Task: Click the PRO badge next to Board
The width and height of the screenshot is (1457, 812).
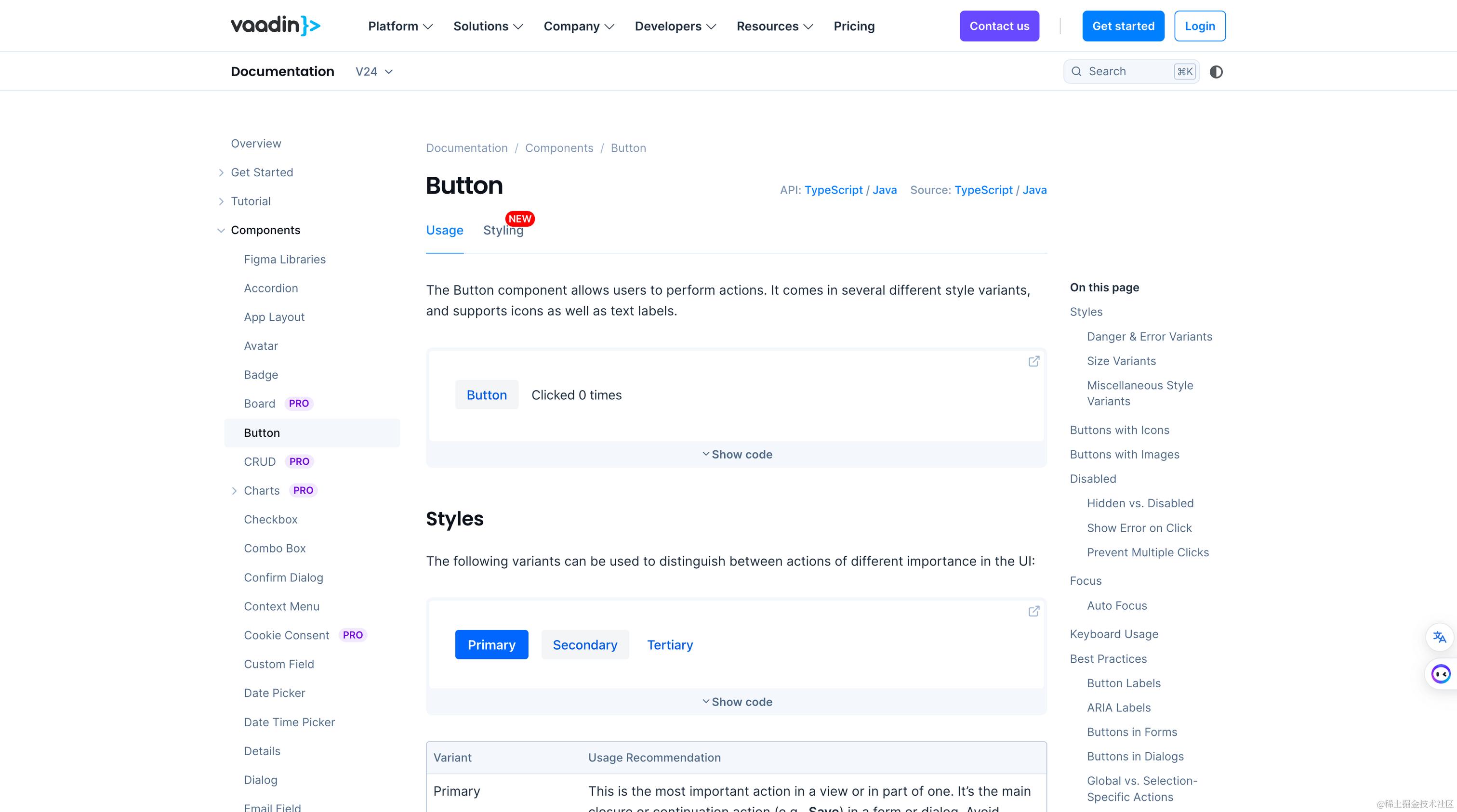Action: (299, 403)
